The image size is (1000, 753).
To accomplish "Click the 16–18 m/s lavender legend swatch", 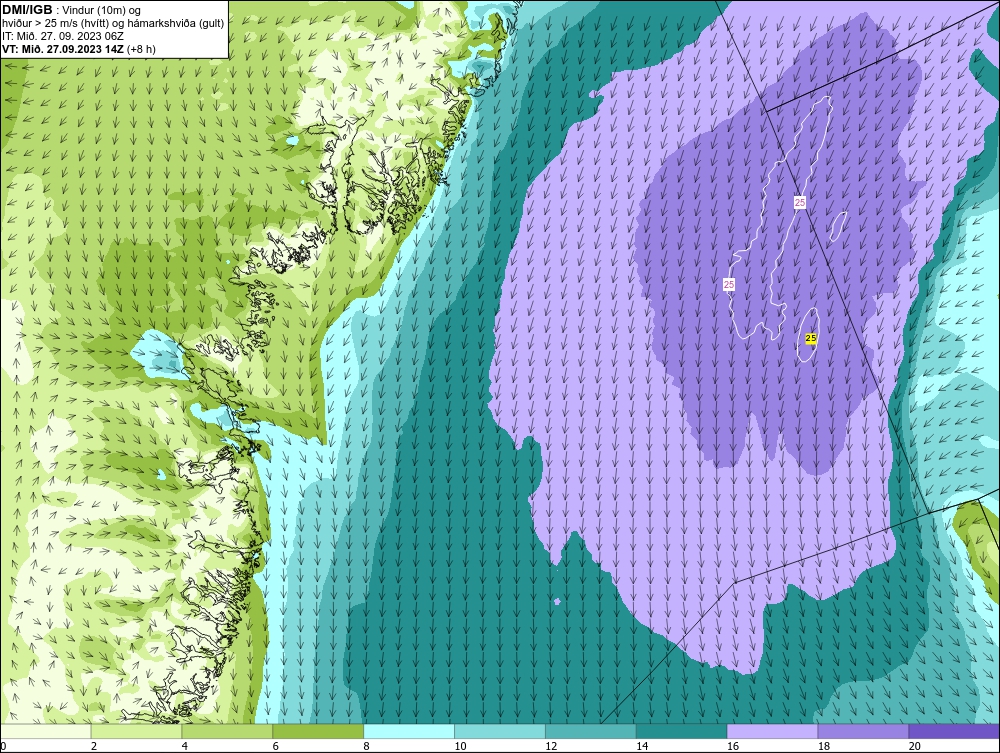I will [772, 731].
